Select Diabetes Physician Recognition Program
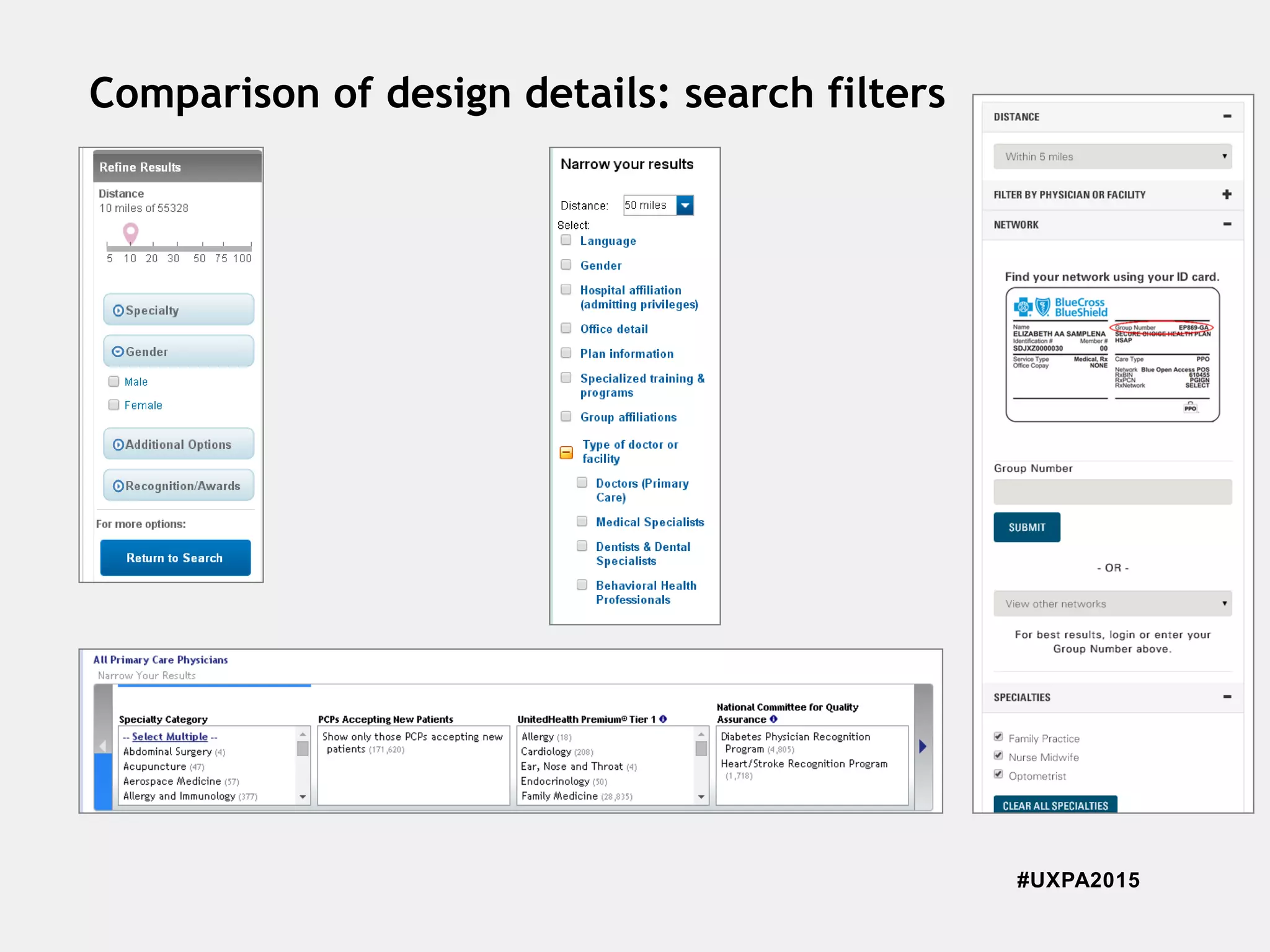This screenshot has width=1270, height=952. click(x=796, y=743)
